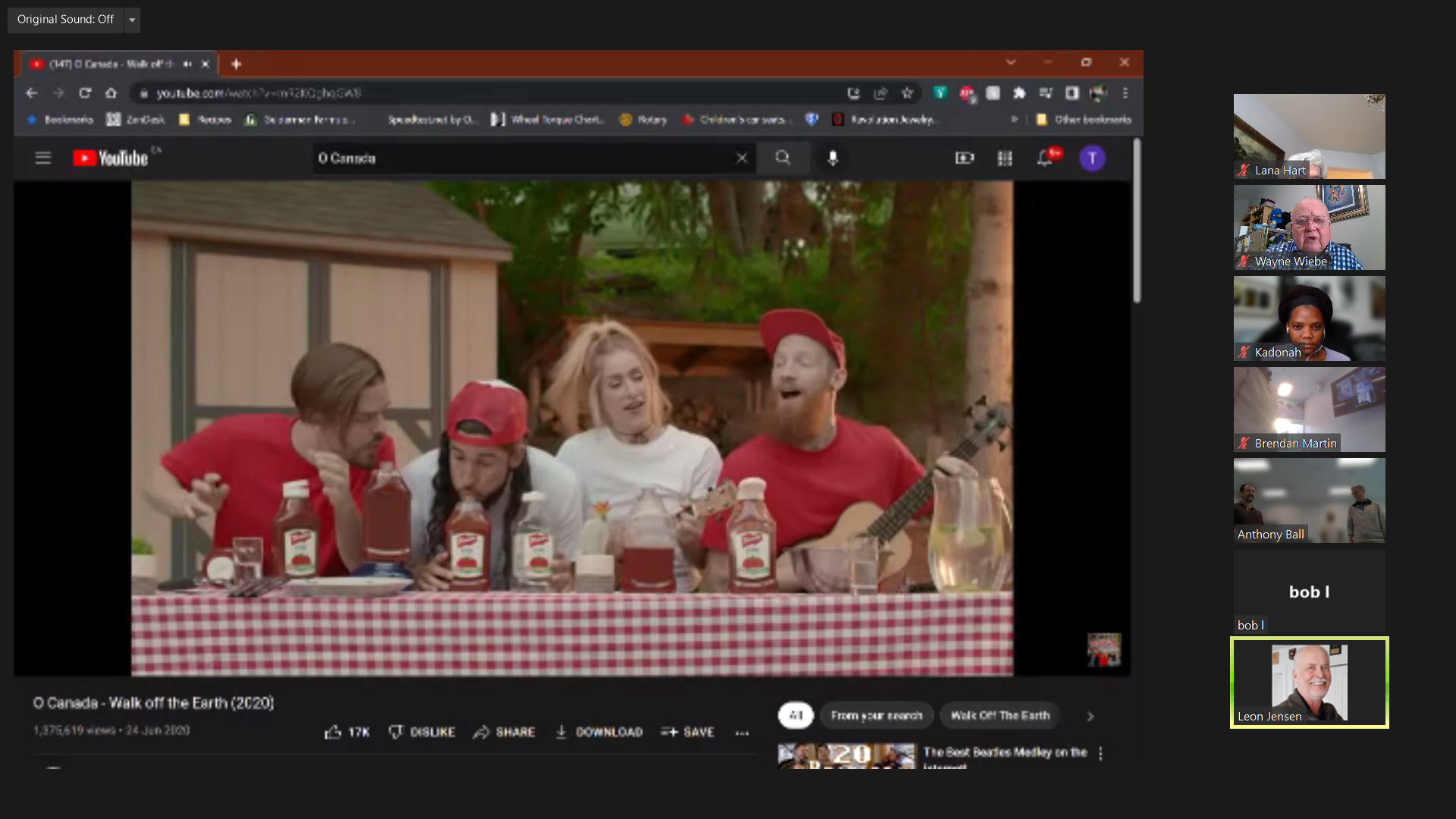Click the O Canada search field
This screenshot has width=1456, height=819.
point(523,158)
